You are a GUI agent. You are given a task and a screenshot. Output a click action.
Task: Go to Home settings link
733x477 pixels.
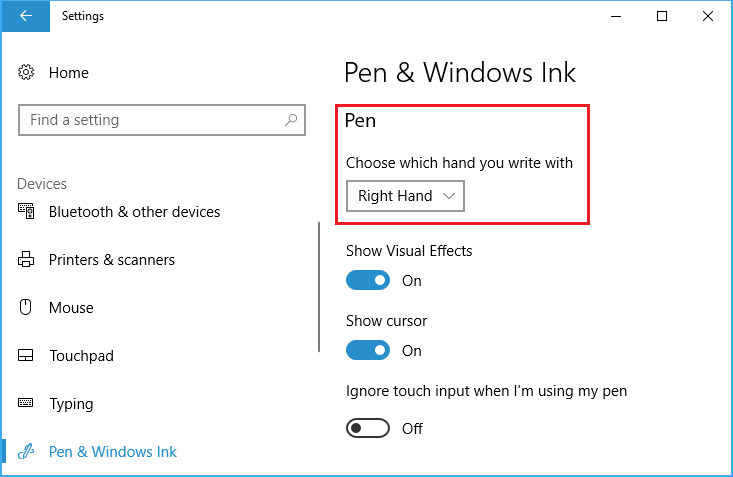coord(69,72)
